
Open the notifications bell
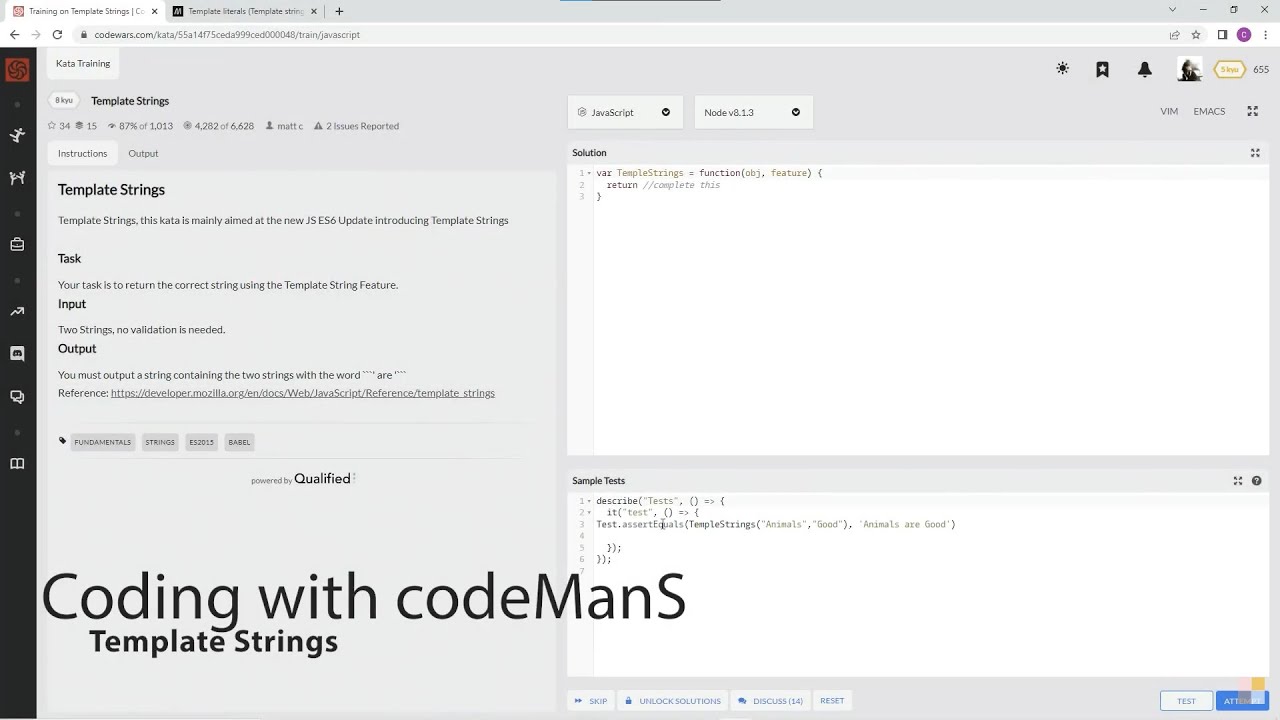coord(1145,69)
